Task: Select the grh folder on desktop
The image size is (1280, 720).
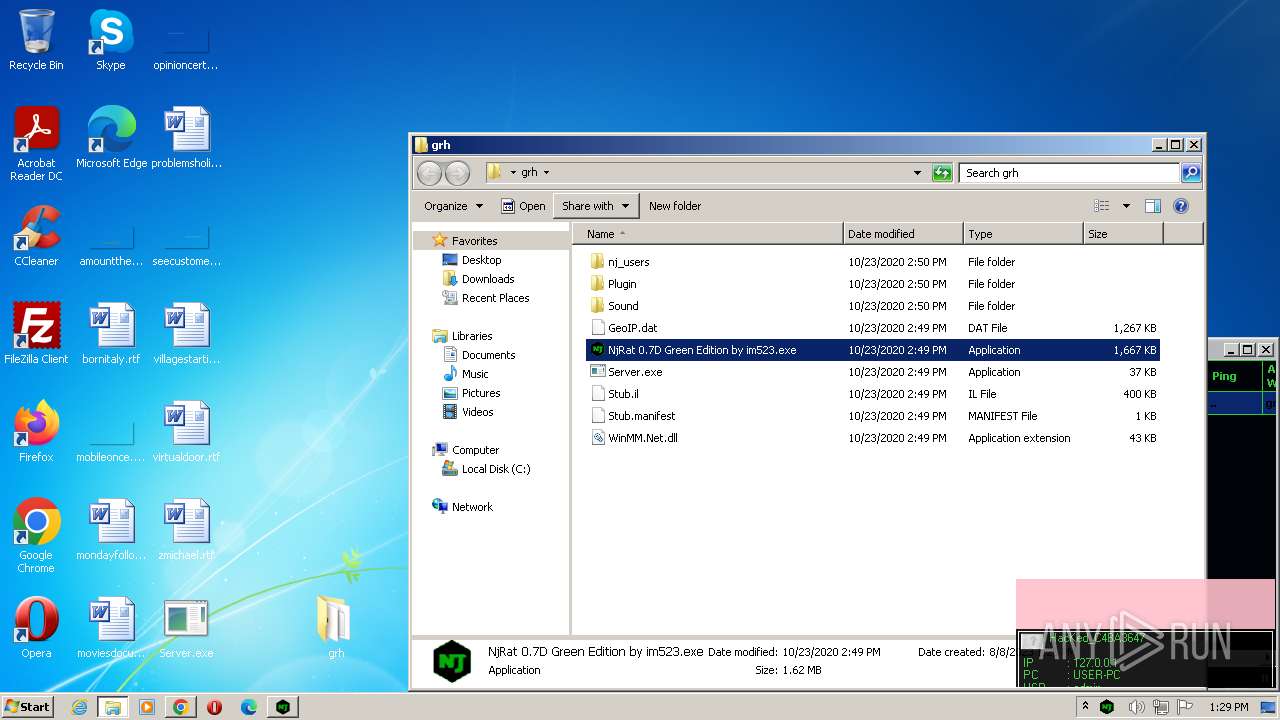Action: [x=336, y=628]
